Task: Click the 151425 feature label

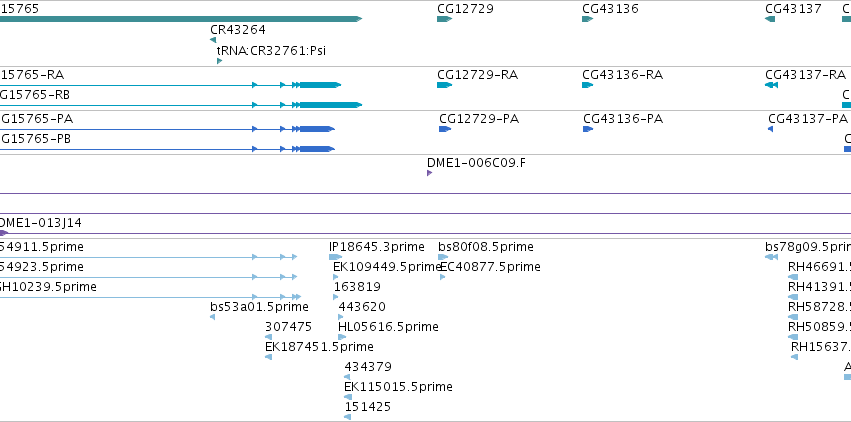Action: [x=368, y=406]
